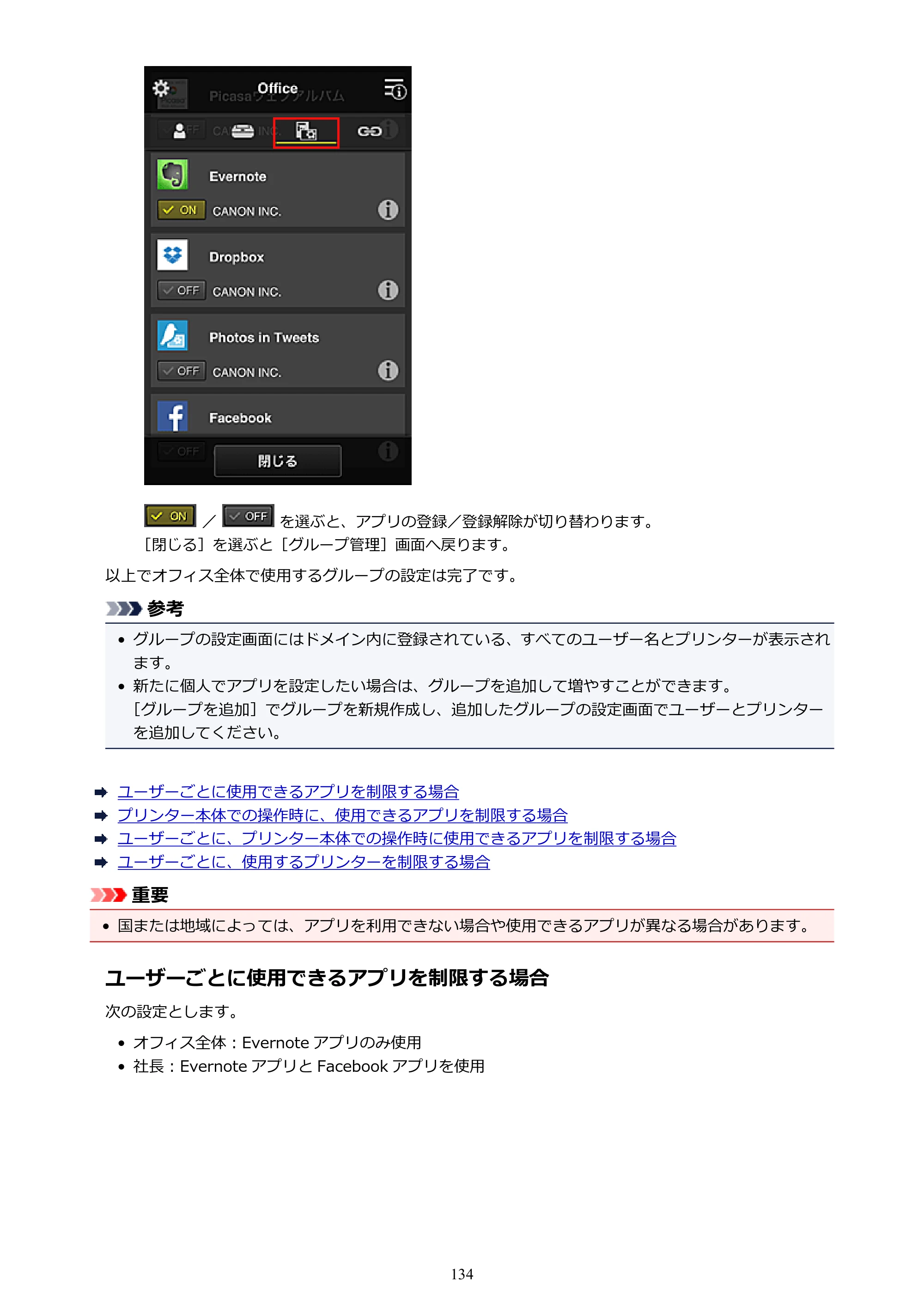Viewport: 924px width, 1307px height.
Task: Click the Office title text
Action: point(278,88)
